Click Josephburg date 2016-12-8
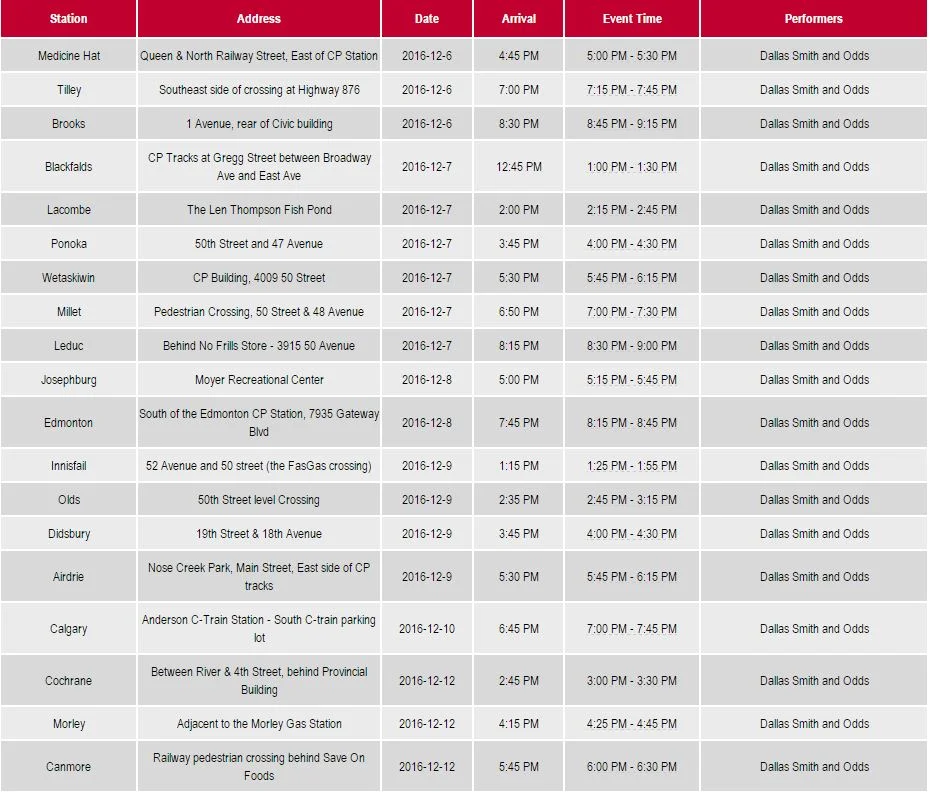The width and height of the screenshot is (930, 792). [427, 380]
